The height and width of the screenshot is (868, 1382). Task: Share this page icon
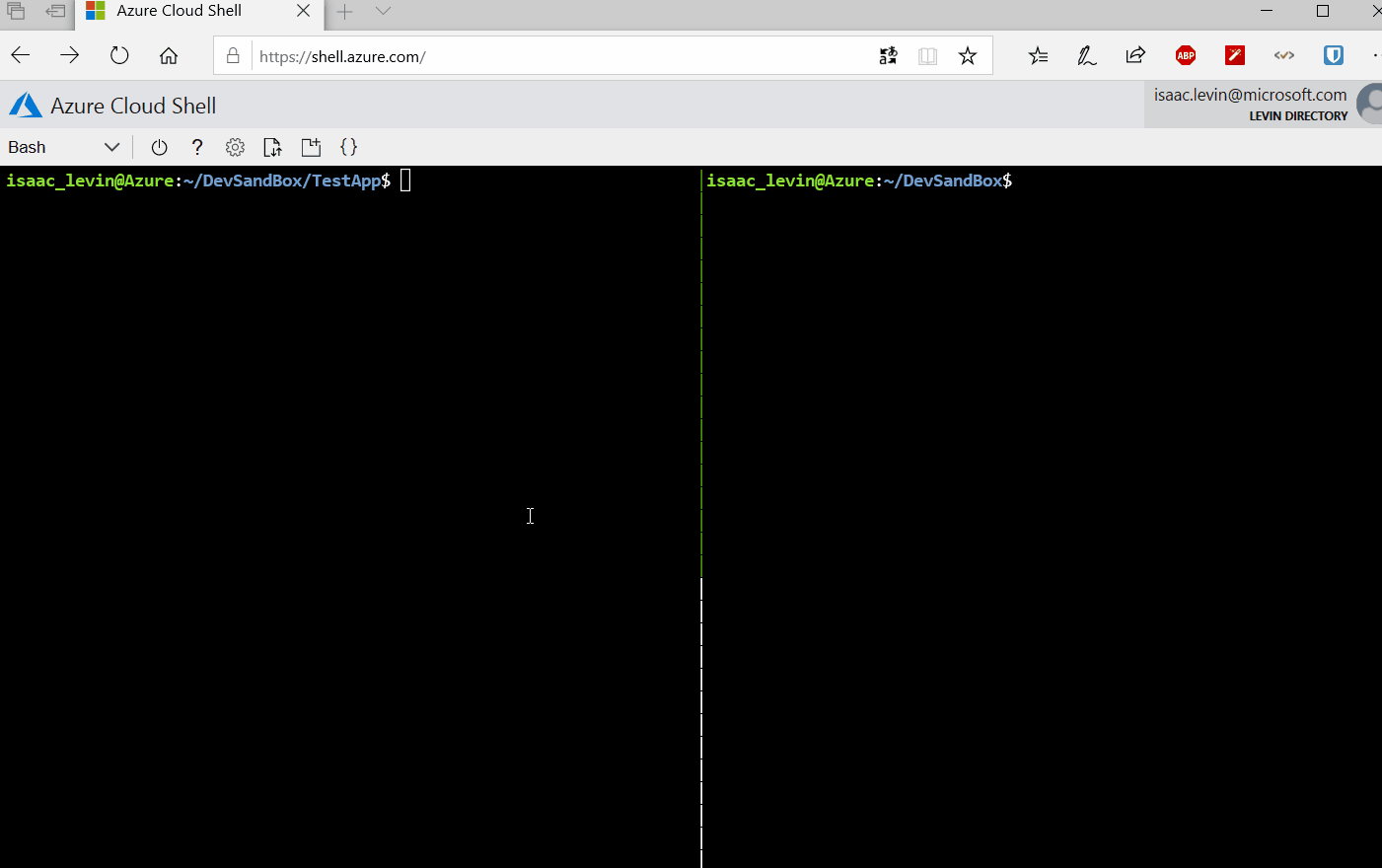coord(1135,55)
